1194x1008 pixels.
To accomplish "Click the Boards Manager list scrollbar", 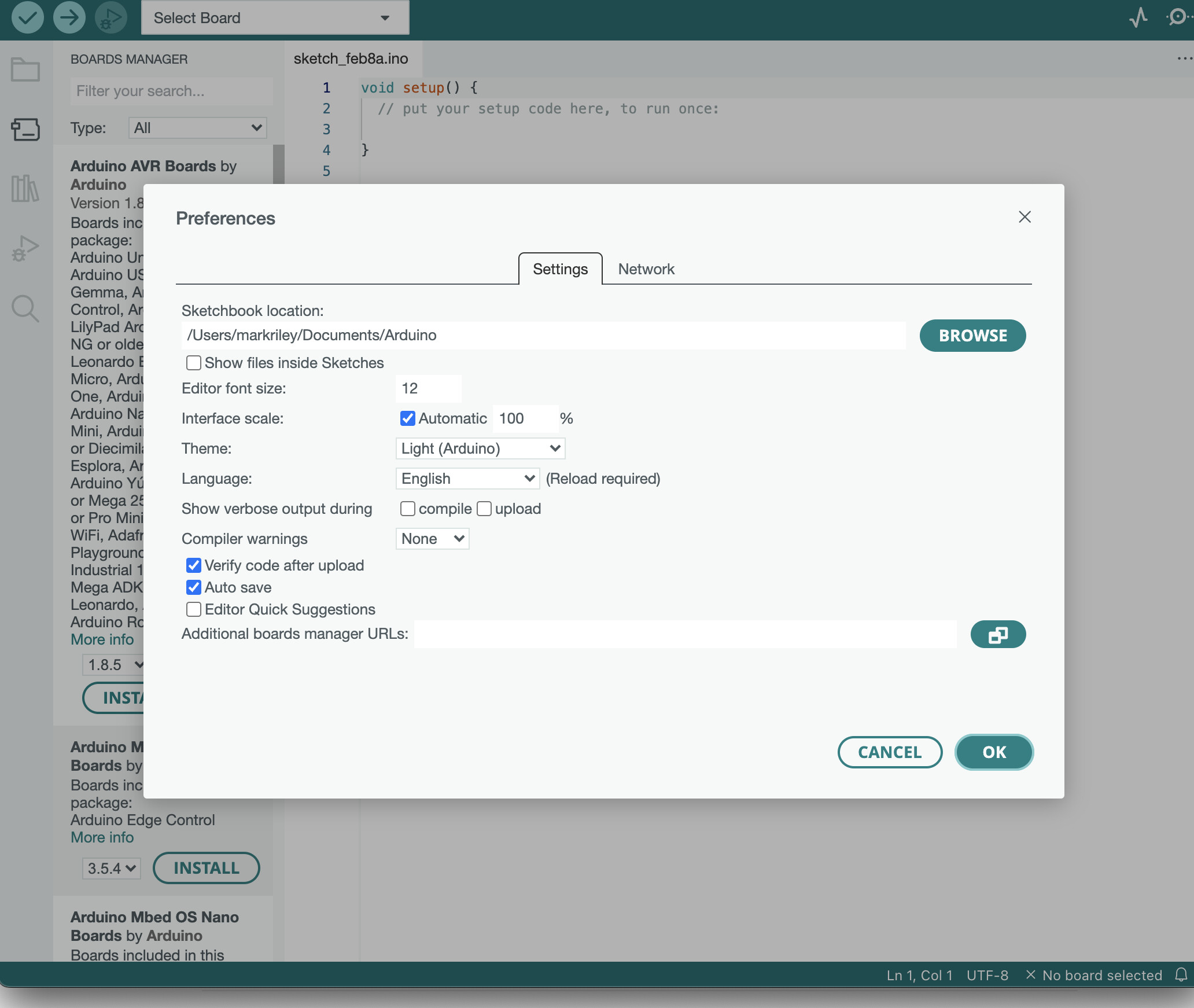I will (x=278, y=164).
